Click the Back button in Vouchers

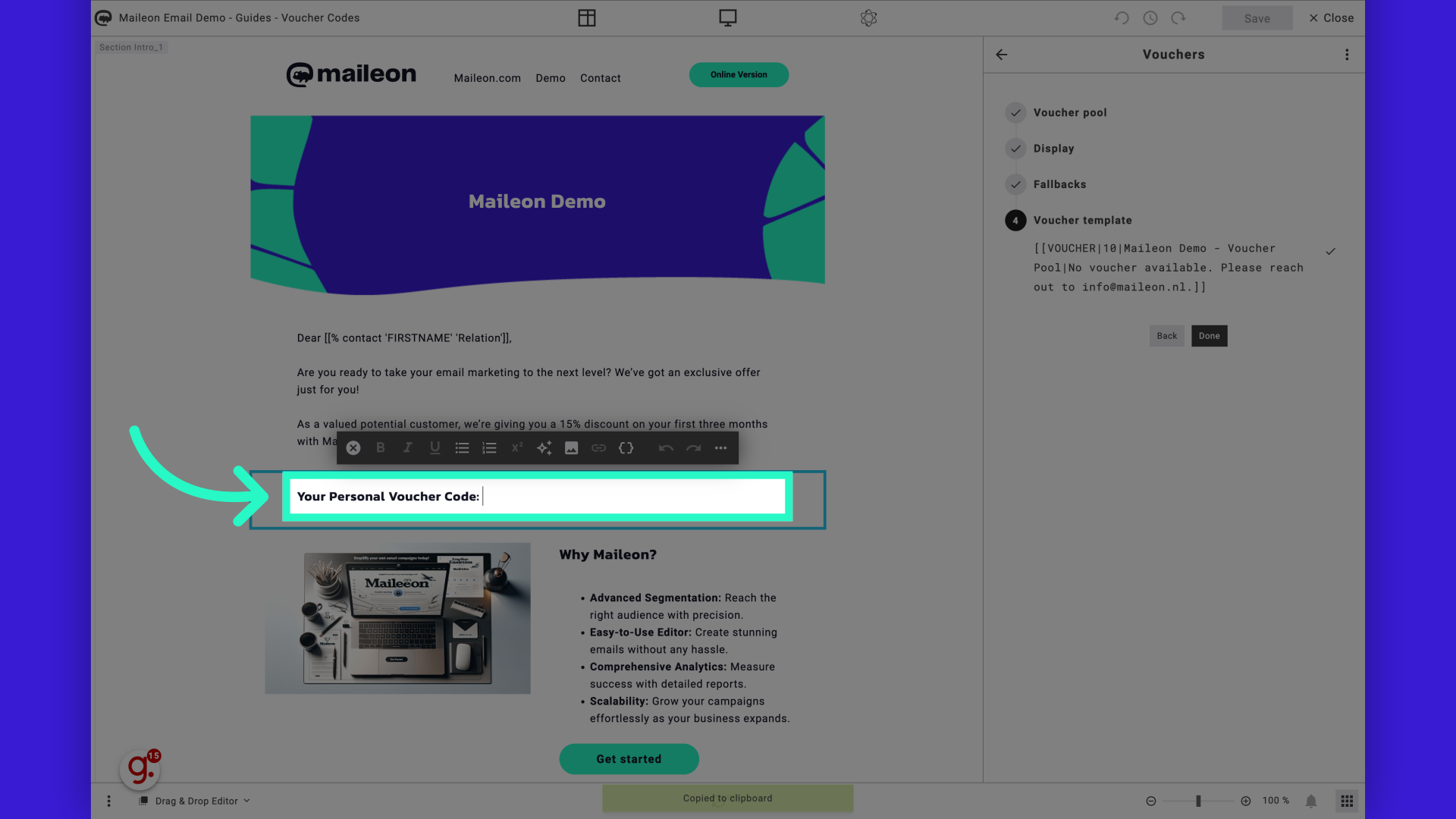(x=1166, y=335)
